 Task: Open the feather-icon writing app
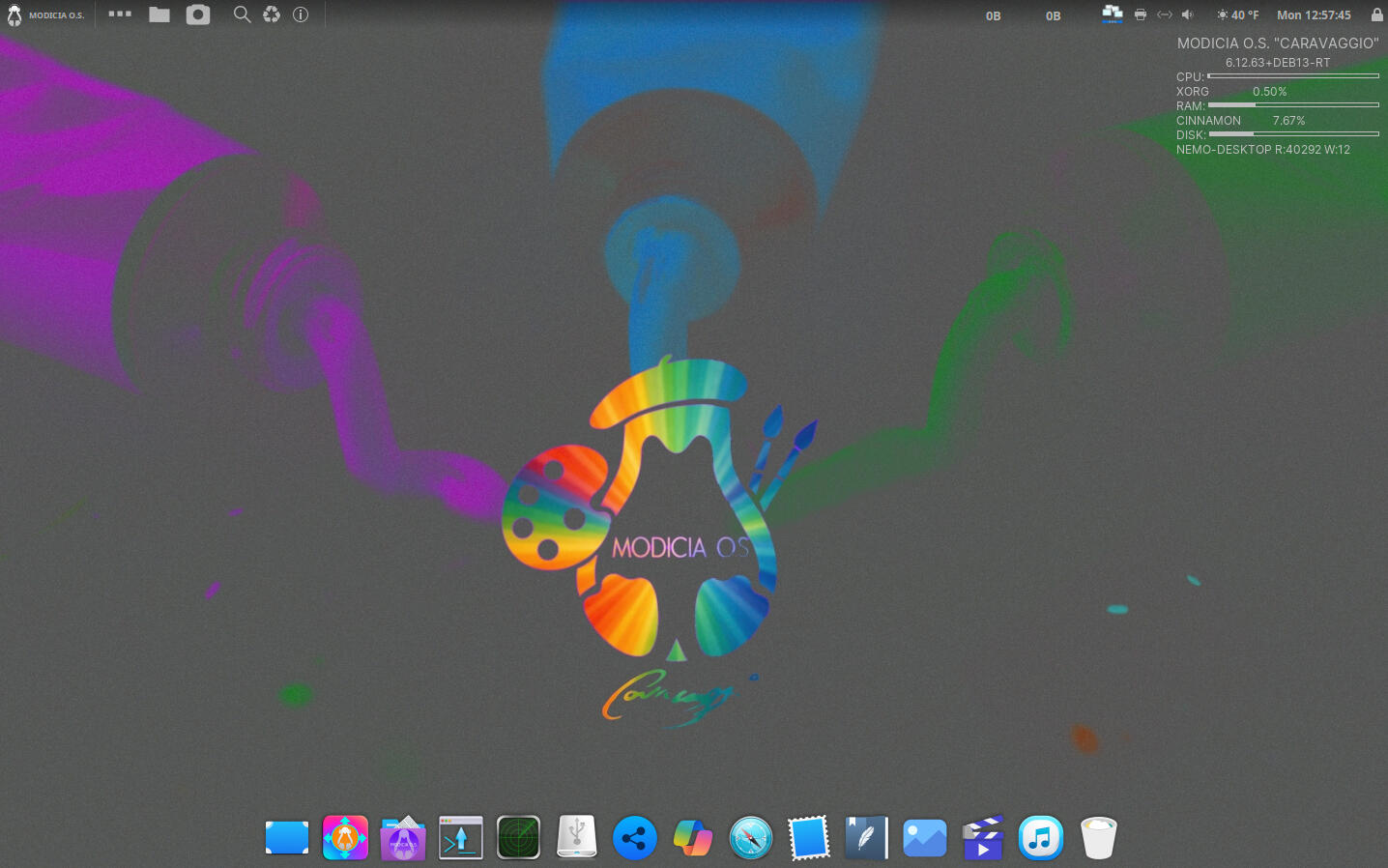867,837
